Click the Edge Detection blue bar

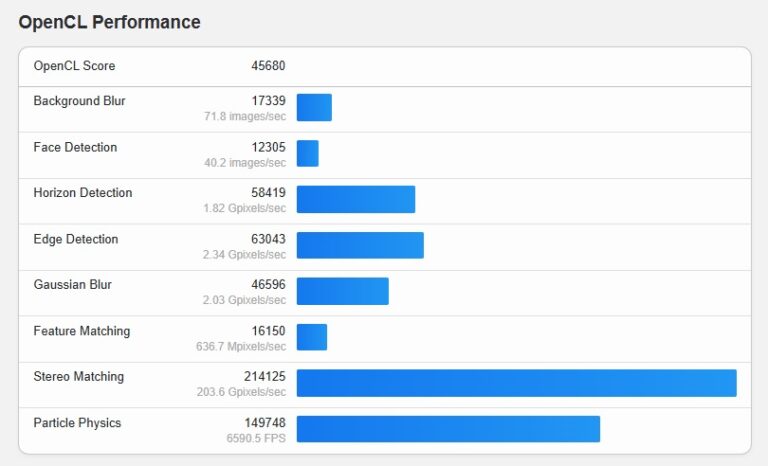(x=360, y=245)
